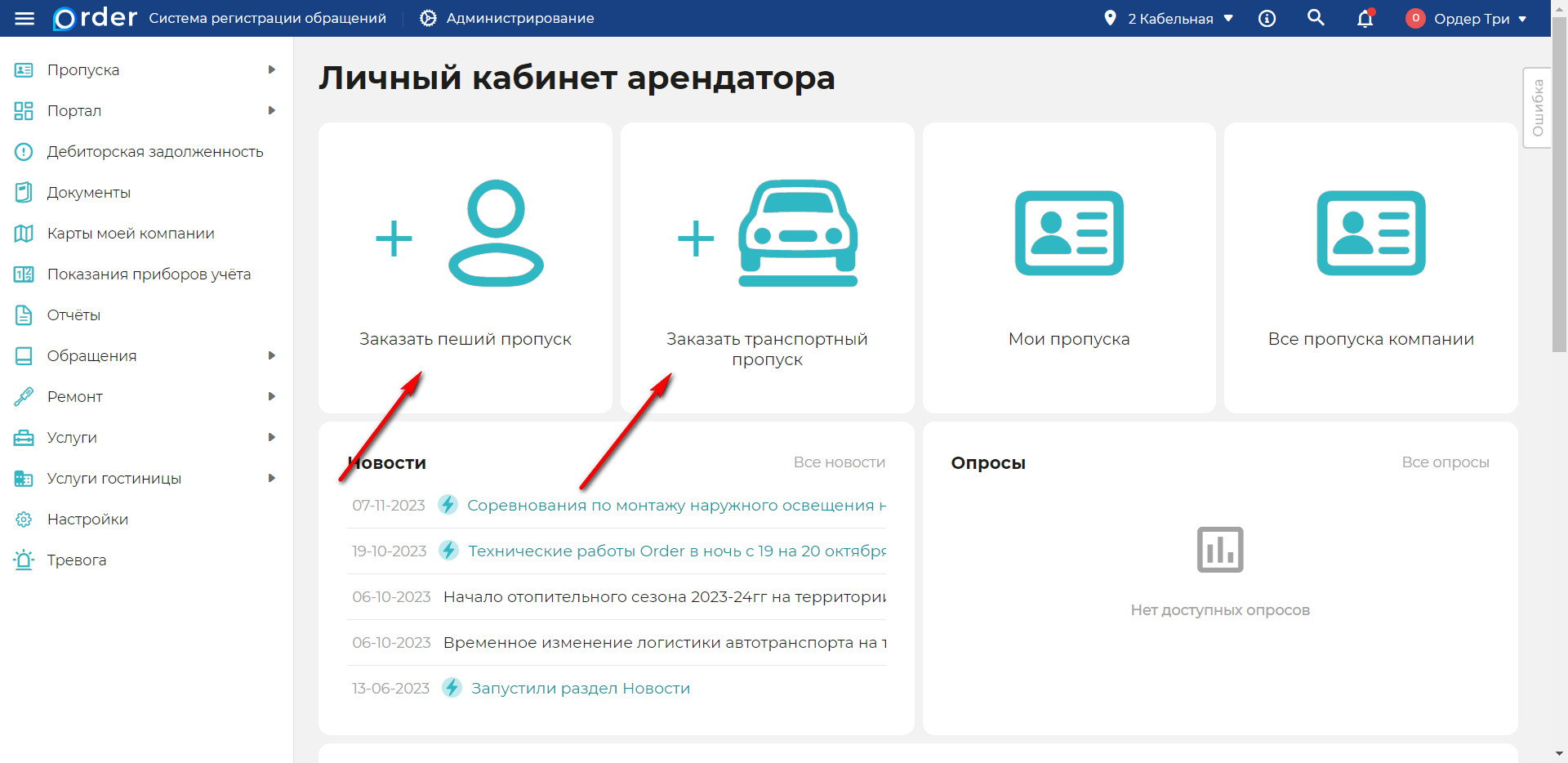The image size is (1568, 763).
Task: Click the Ошибка tab on right edge
Action: click(x=1539, y=107)
